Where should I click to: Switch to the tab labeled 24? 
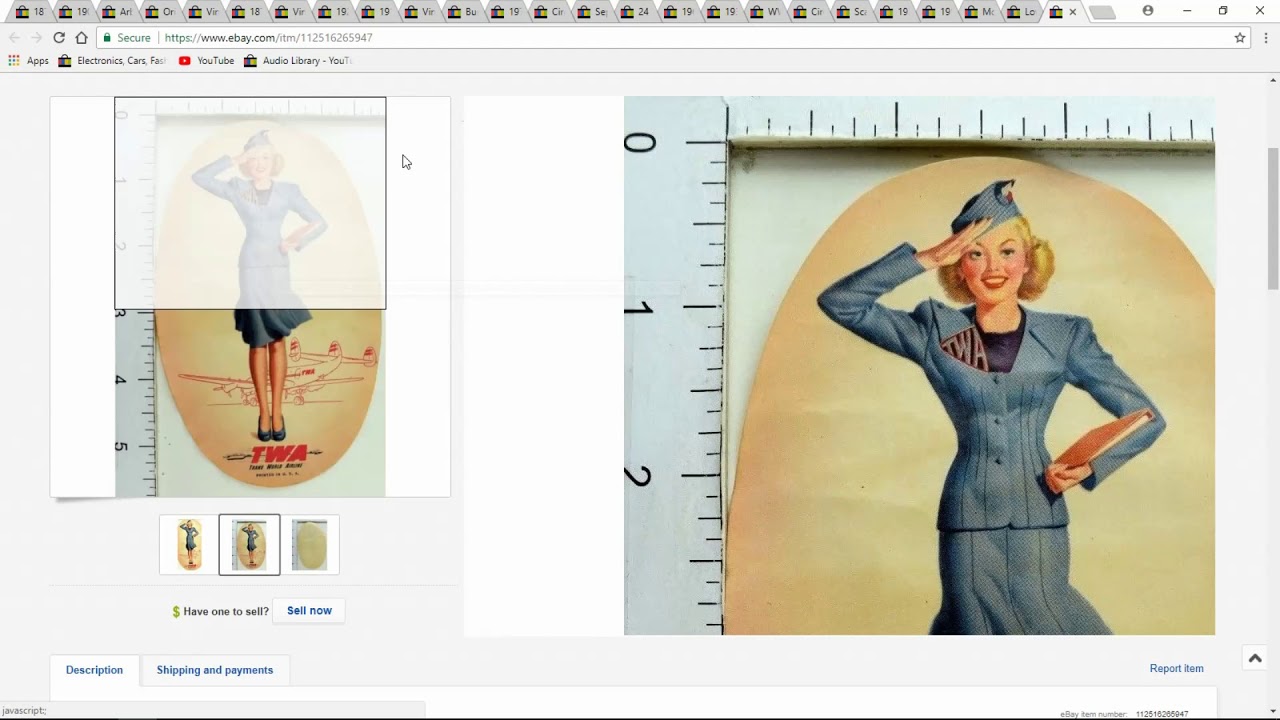coord(633,12)
